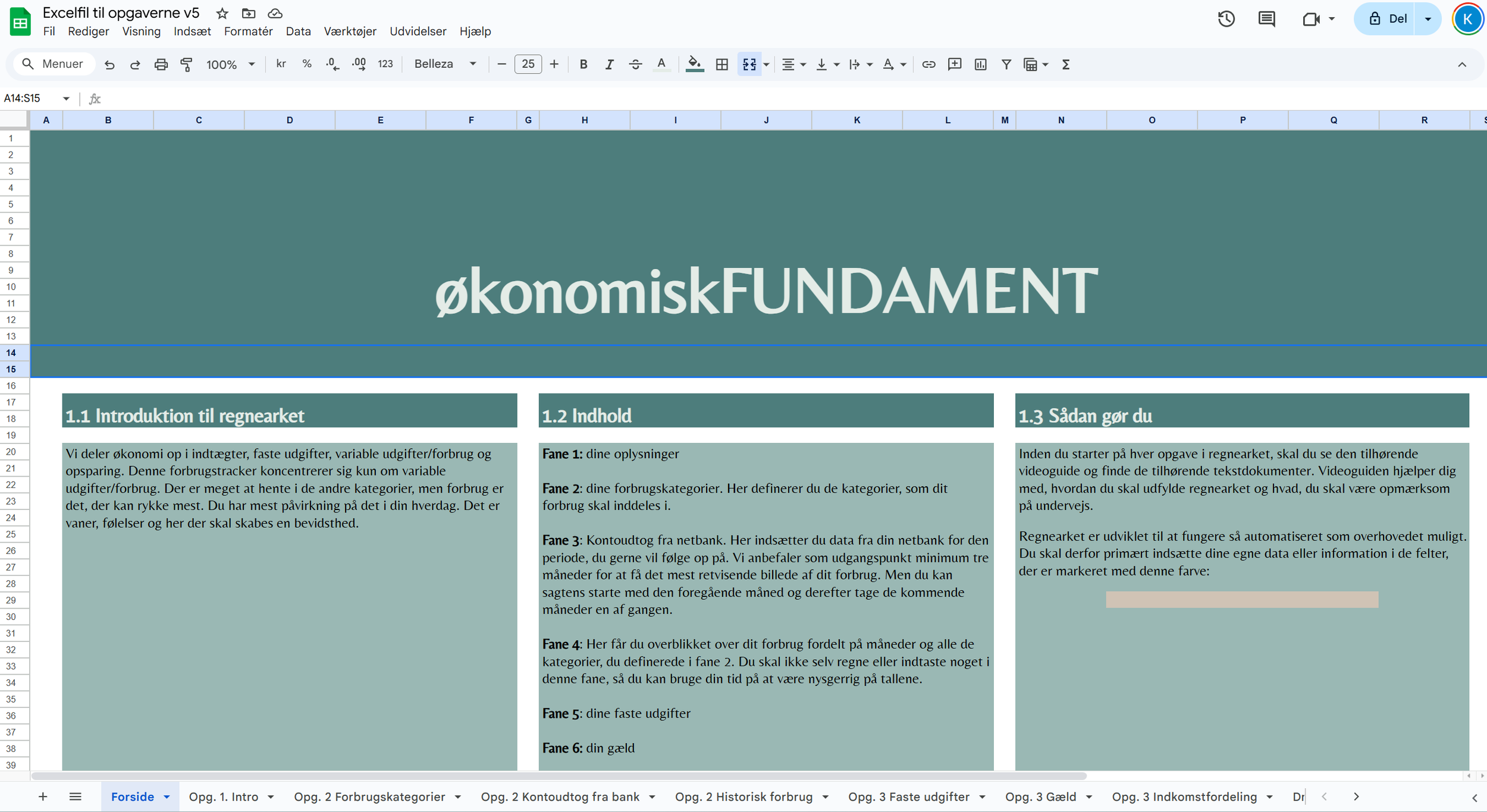Open the borders menu
The width and height of the screenshot is (1487, 812).
tap(721, 64)
